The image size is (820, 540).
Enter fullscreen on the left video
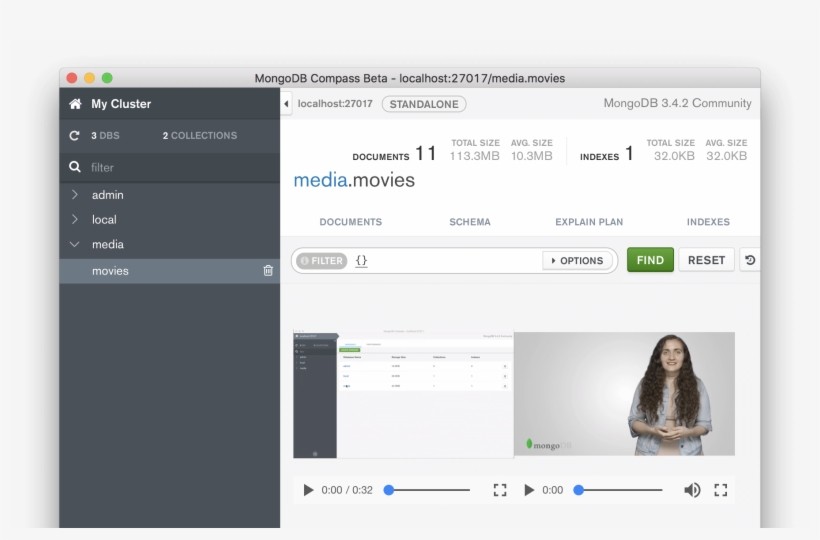500,490
